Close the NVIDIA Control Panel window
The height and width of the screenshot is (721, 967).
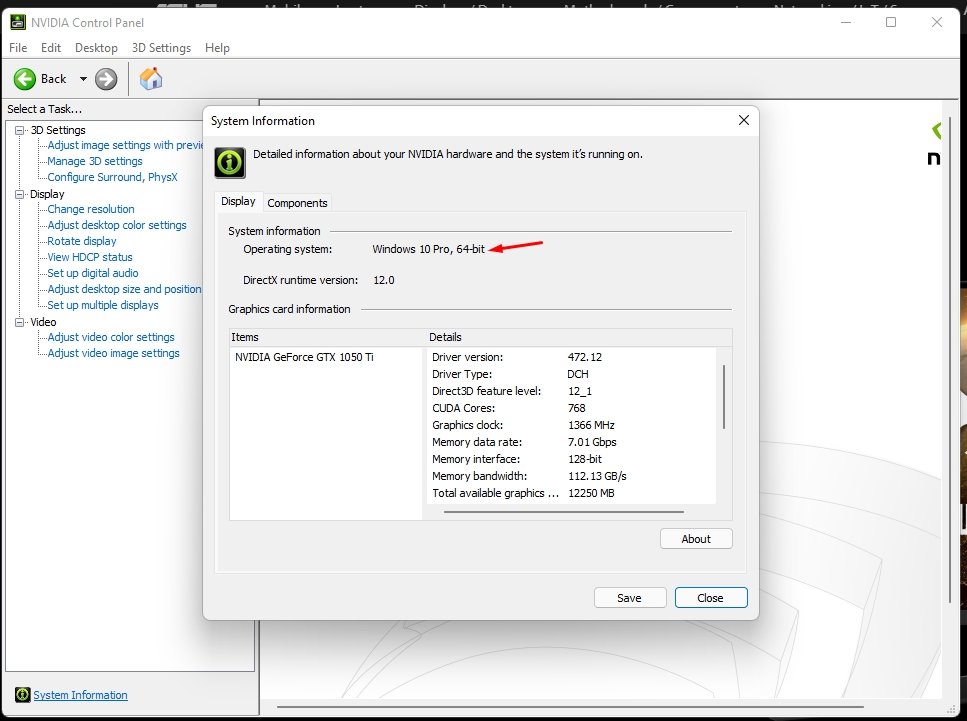[937, 22]
